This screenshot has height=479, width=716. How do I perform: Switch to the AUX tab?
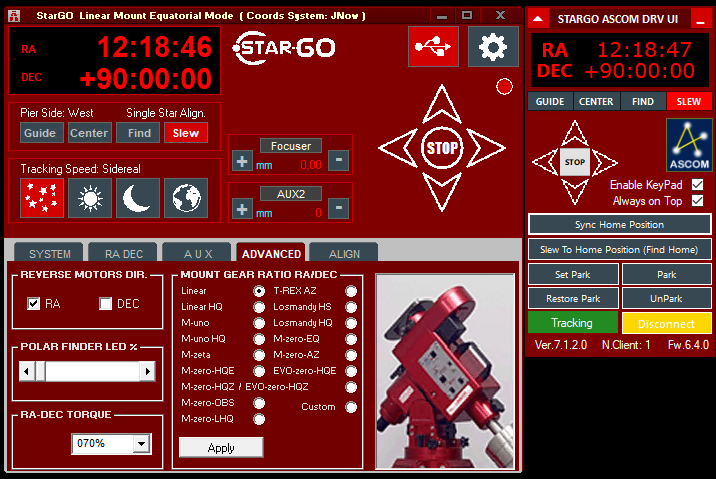[x=198, y=253]
